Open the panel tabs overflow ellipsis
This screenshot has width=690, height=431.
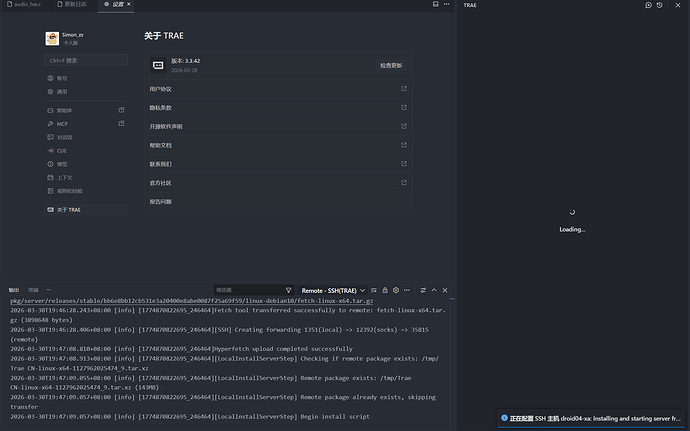pyautogui.click(x=48, y=290)
